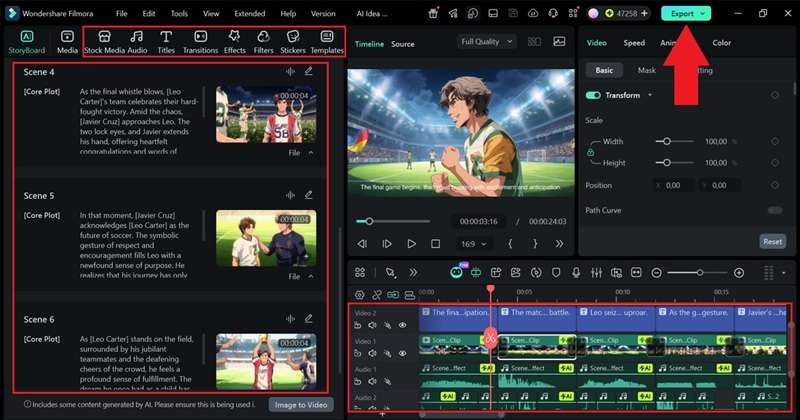800x420 pixels.
Task: Open the Transitions panel
Action: (201, 42)
